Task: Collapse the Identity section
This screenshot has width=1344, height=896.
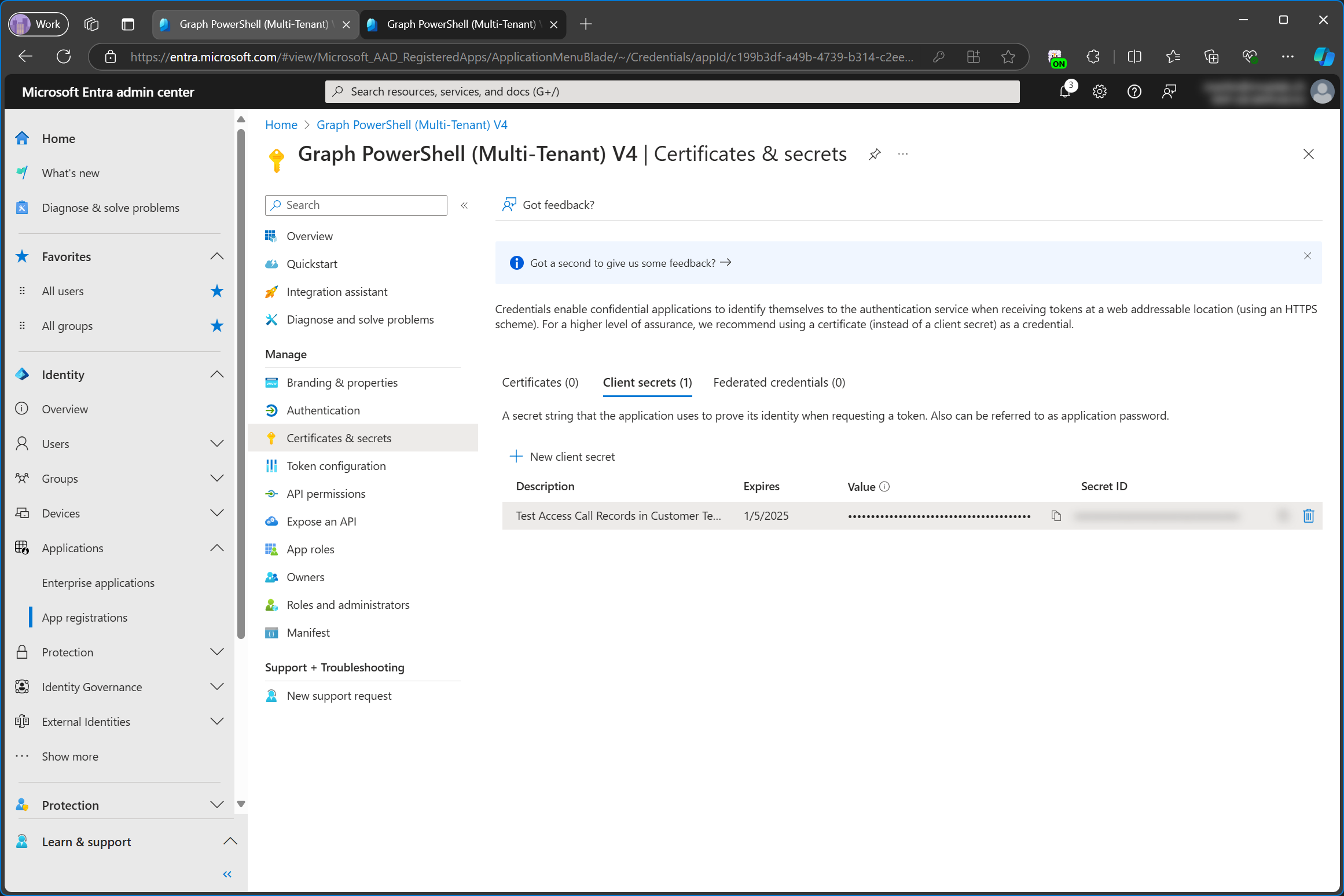Action: pyautogui.click(x=217, y=374)
